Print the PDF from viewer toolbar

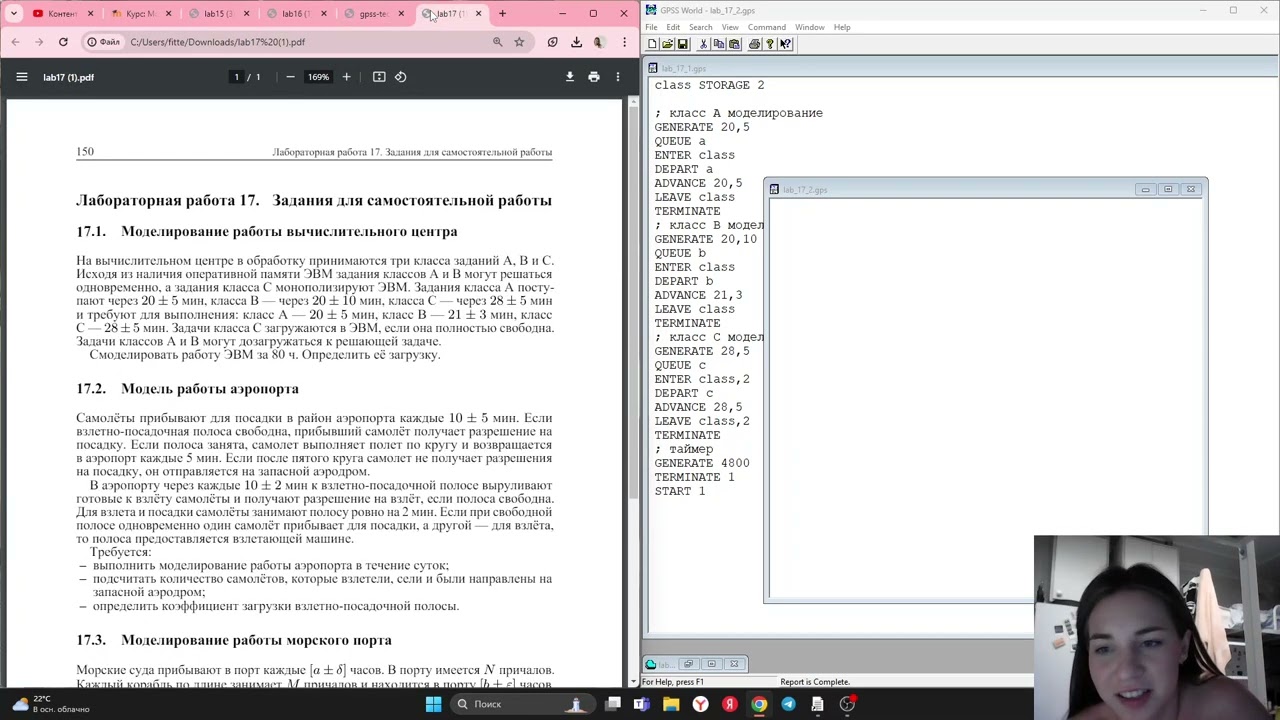tap(594, 77)
